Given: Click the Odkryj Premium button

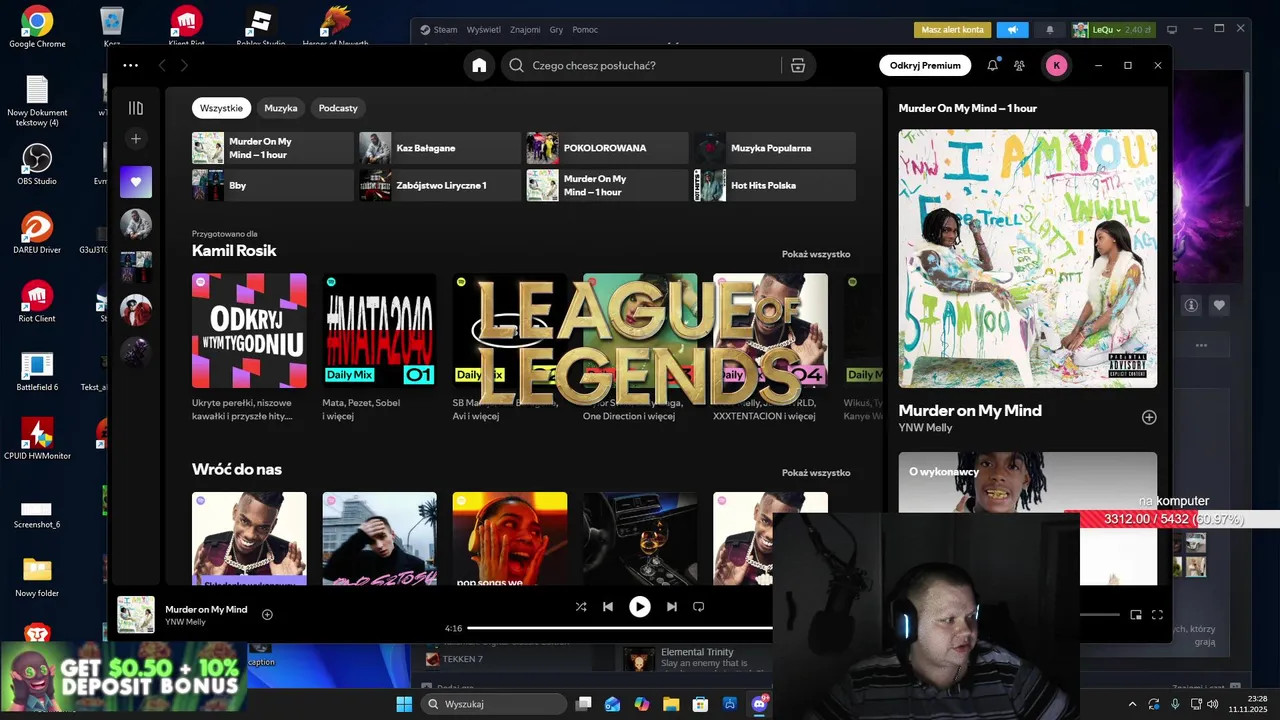Looking at the screenshot, I should pos(925,65).
